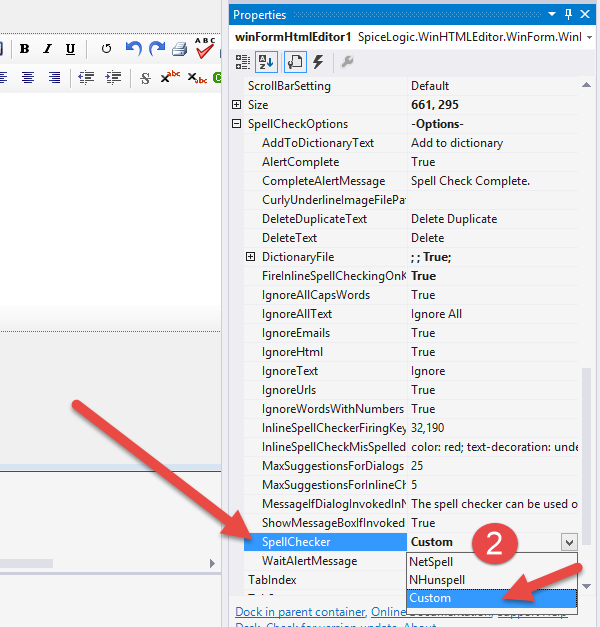Collapse the SpellCheckOptions group
Image resolution: width=600 pixels, height=627 pixels.
[x=237, y=124]
